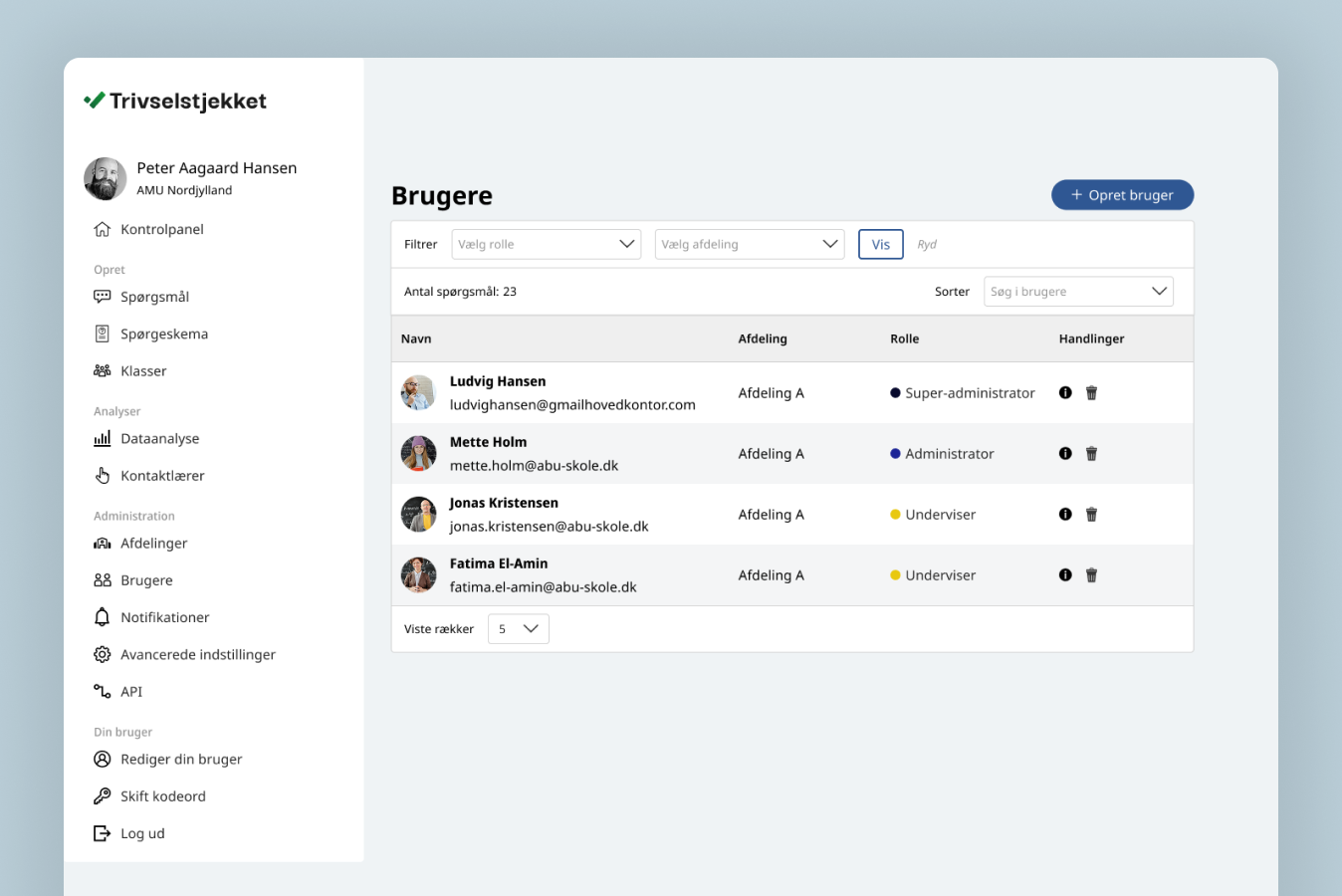
Task: Click the yellow Underviser role dot for Jonas
Action: pos(895,515)
